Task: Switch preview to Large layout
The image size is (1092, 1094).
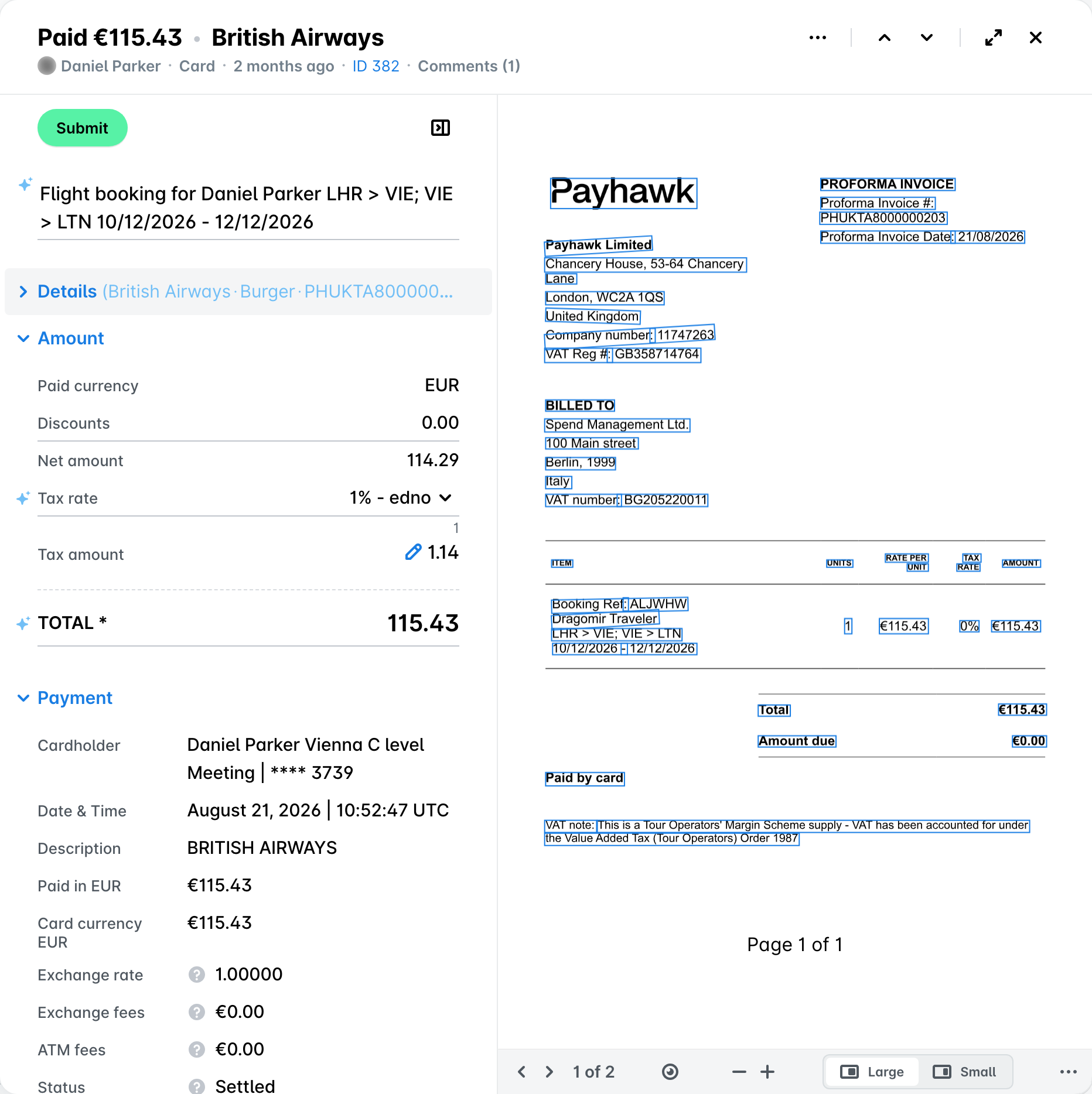Action: 872,1072
